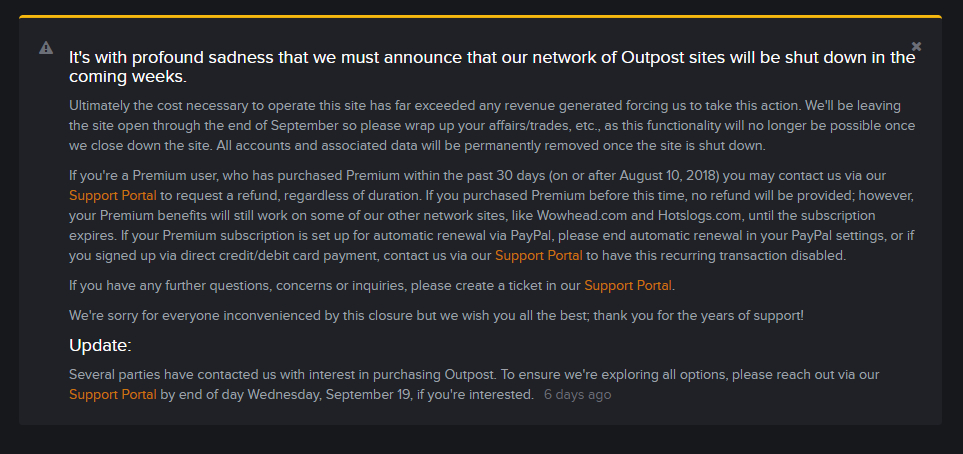Click the paragraph starting "Ultimately the cost necessary"
963x454 pixels.
point(492,126)
